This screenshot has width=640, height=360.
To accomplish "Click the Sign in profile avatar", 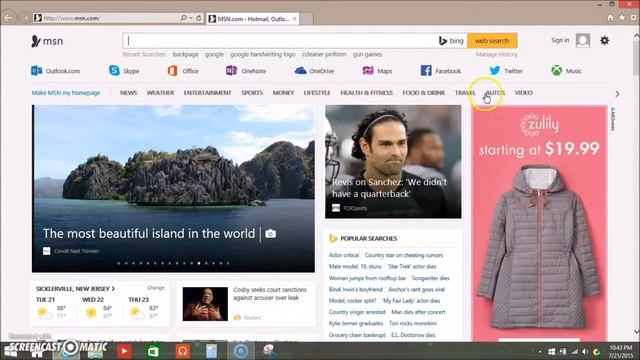I will (x=583, y=40).
